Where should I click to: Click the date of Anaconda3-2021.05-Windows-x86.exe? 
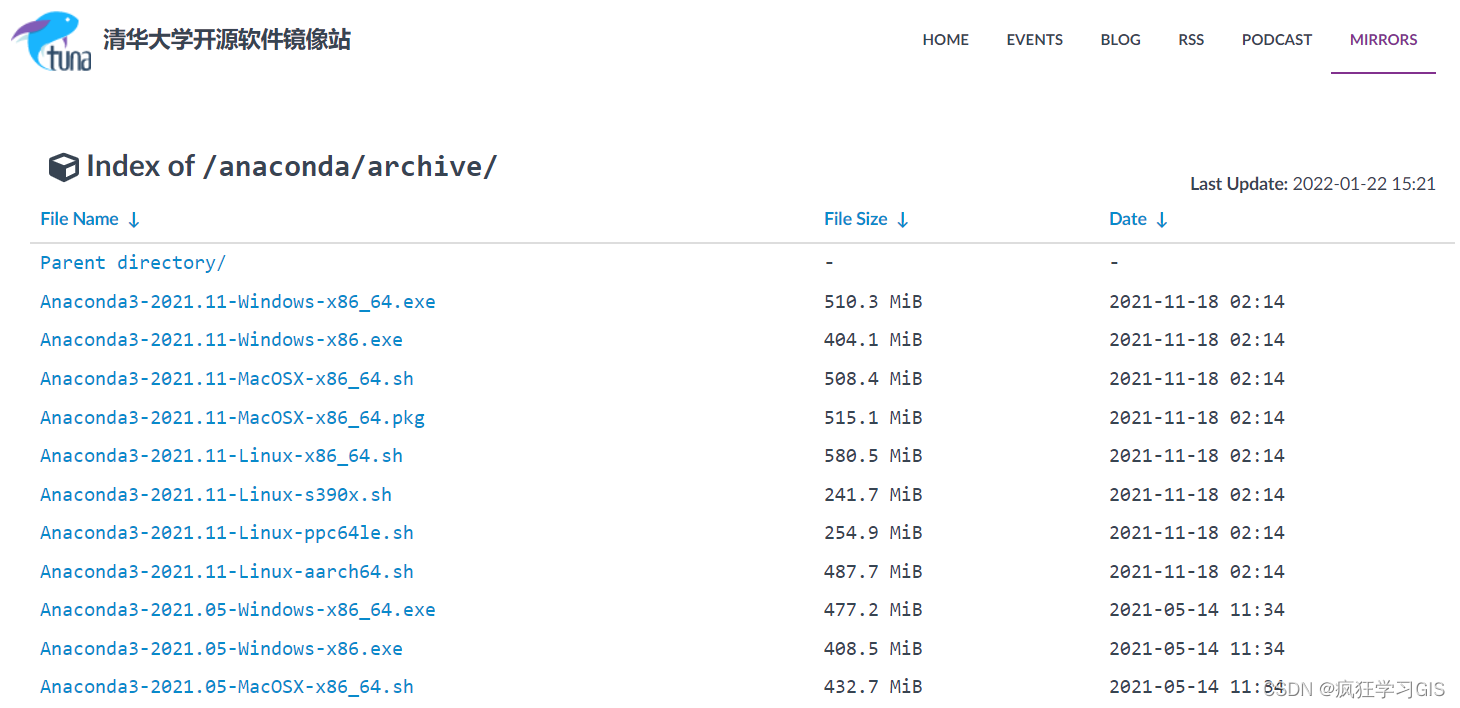tap(1197, 648)
